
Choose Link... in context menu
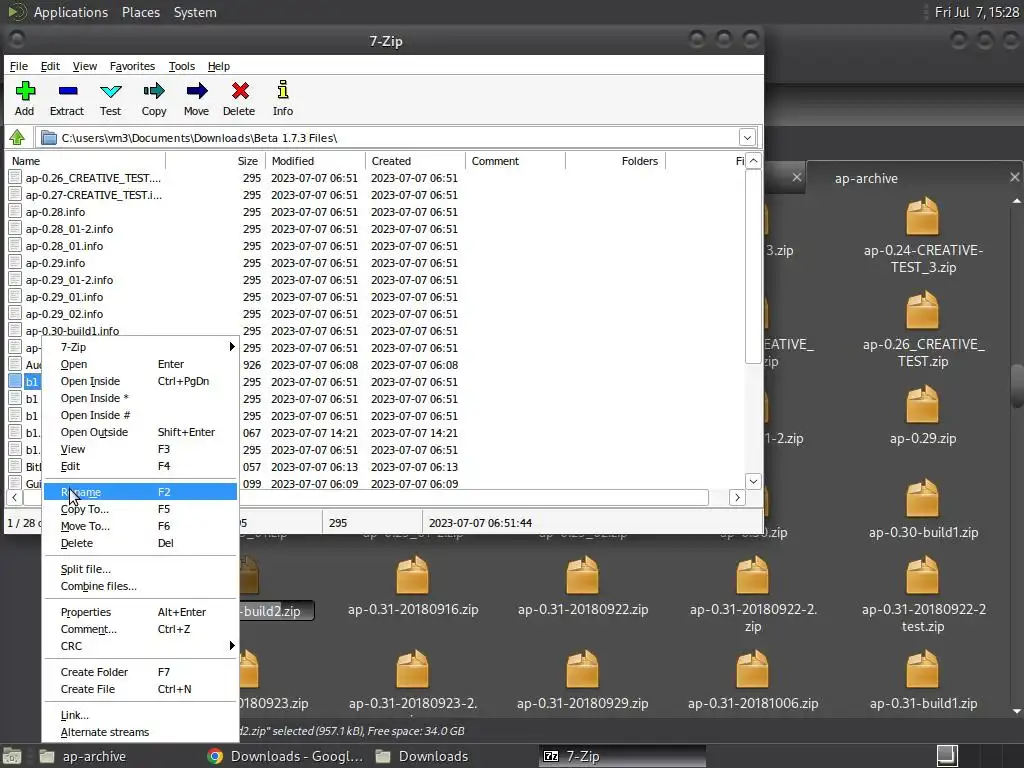pyautogui.click(x=140, y=715)
